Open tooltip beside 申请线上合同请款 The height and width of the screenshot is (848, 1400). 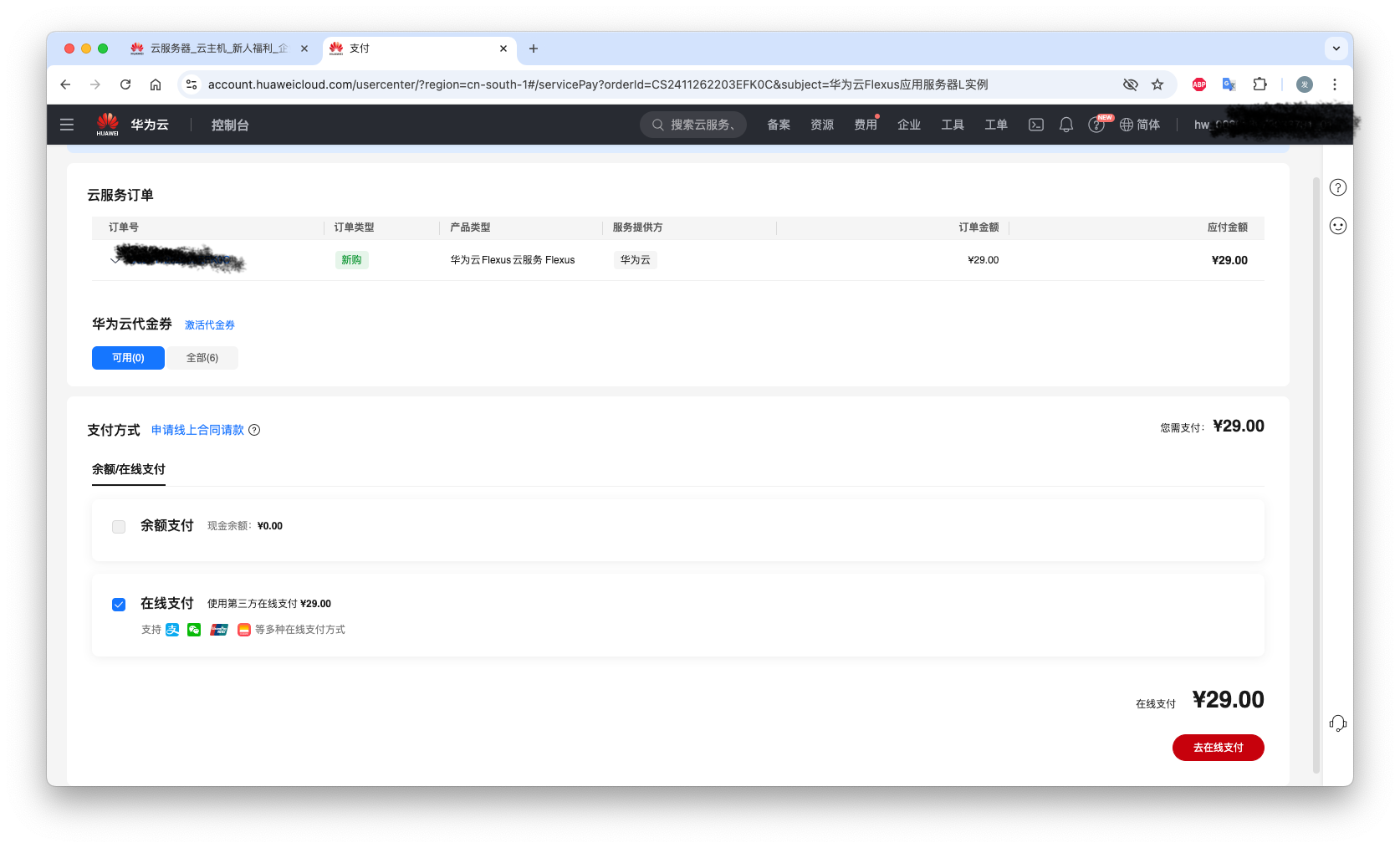pos(254,430)
